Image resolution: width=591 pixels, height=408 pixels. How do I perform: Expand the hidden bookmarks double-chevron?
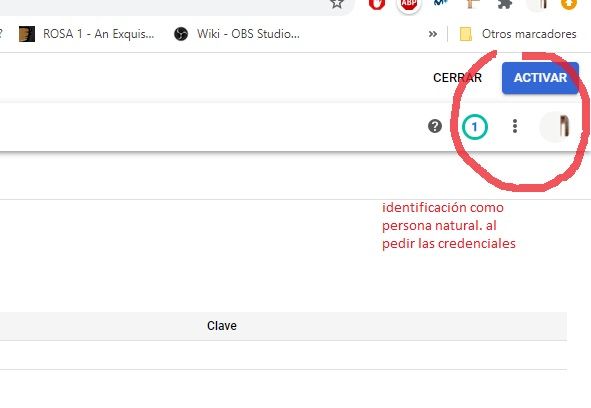433,34
